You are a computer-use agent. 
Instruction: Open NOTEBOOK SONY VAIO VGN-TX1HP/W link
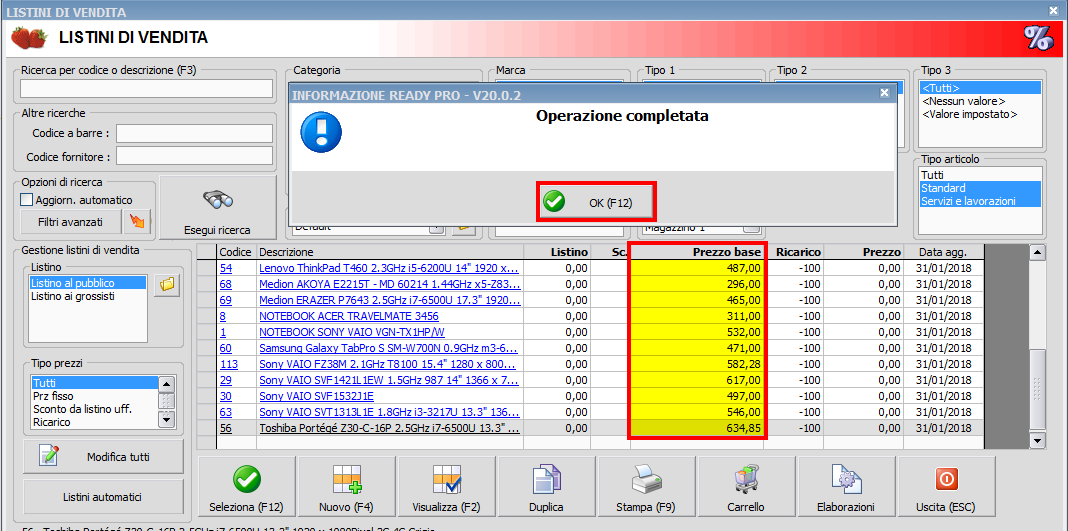(x=351, y=332)
